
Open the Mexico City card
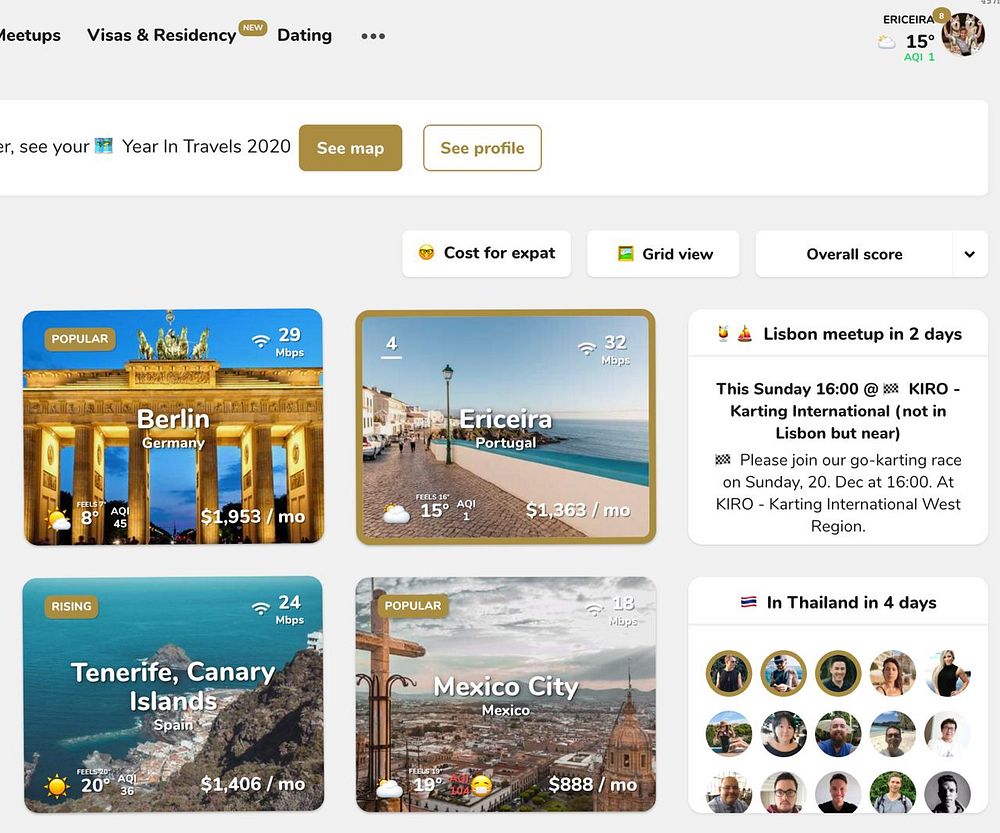pos(506,695)
